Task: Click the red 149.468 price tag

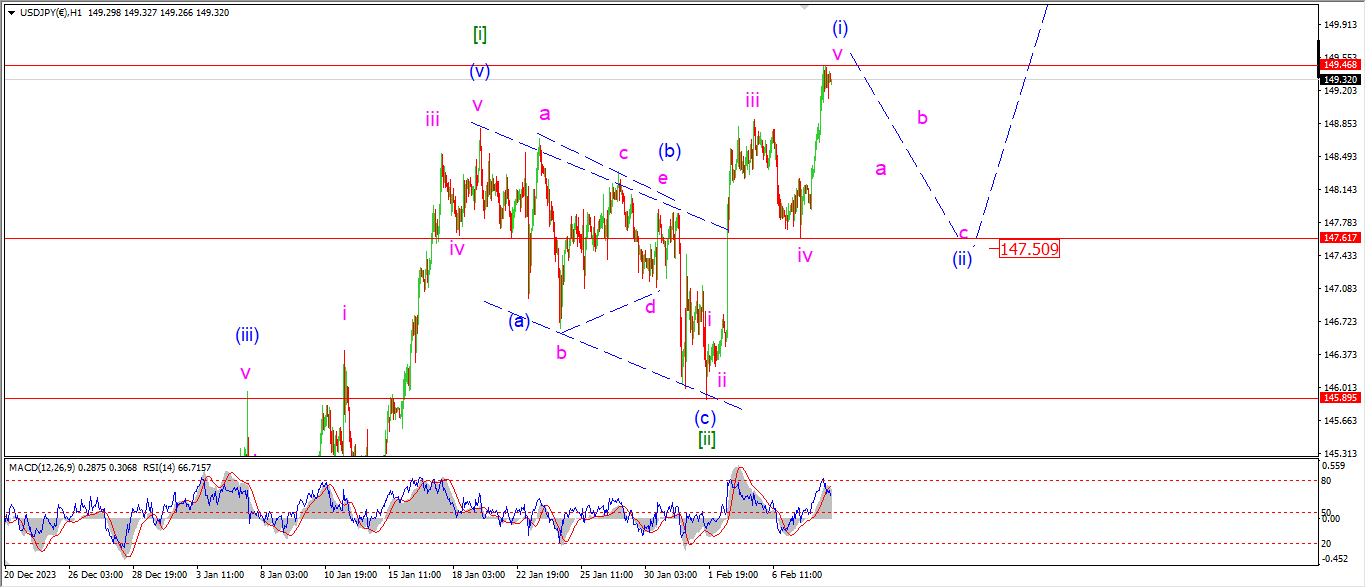Action: tap(1340, 65)
